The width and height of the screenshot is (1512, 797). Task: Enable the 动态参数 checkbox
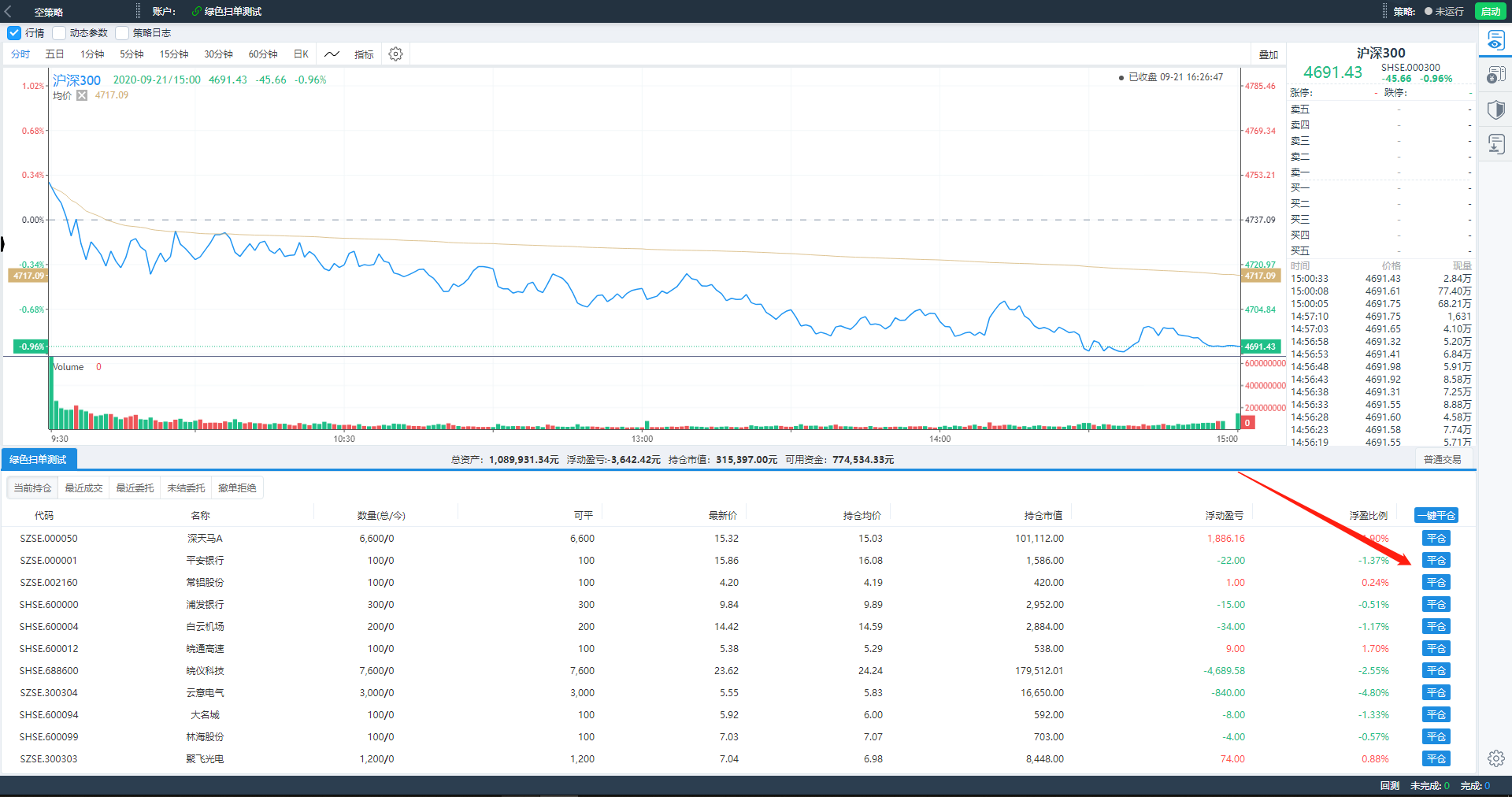click(x=59, y=33)
